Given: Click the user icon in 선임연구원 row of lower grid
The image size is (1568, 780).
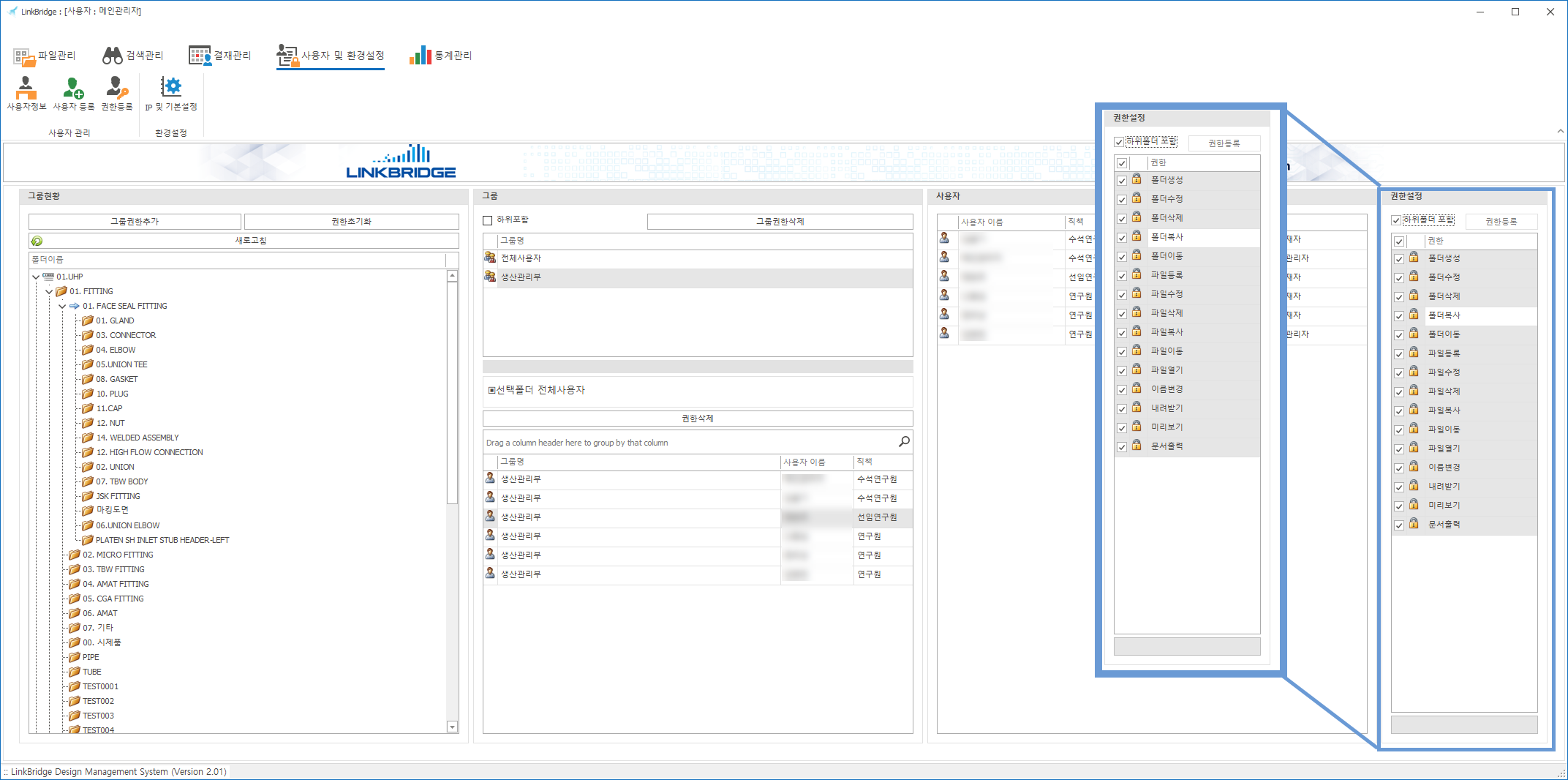Looking at the screenshot, I should tap(490, 517).
